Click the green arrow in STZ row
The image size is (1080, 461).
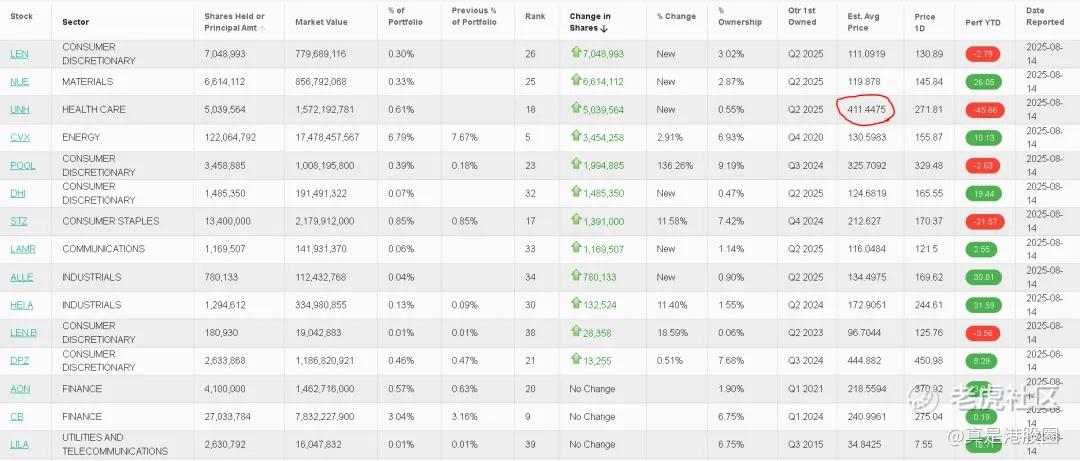click(576, 220)
